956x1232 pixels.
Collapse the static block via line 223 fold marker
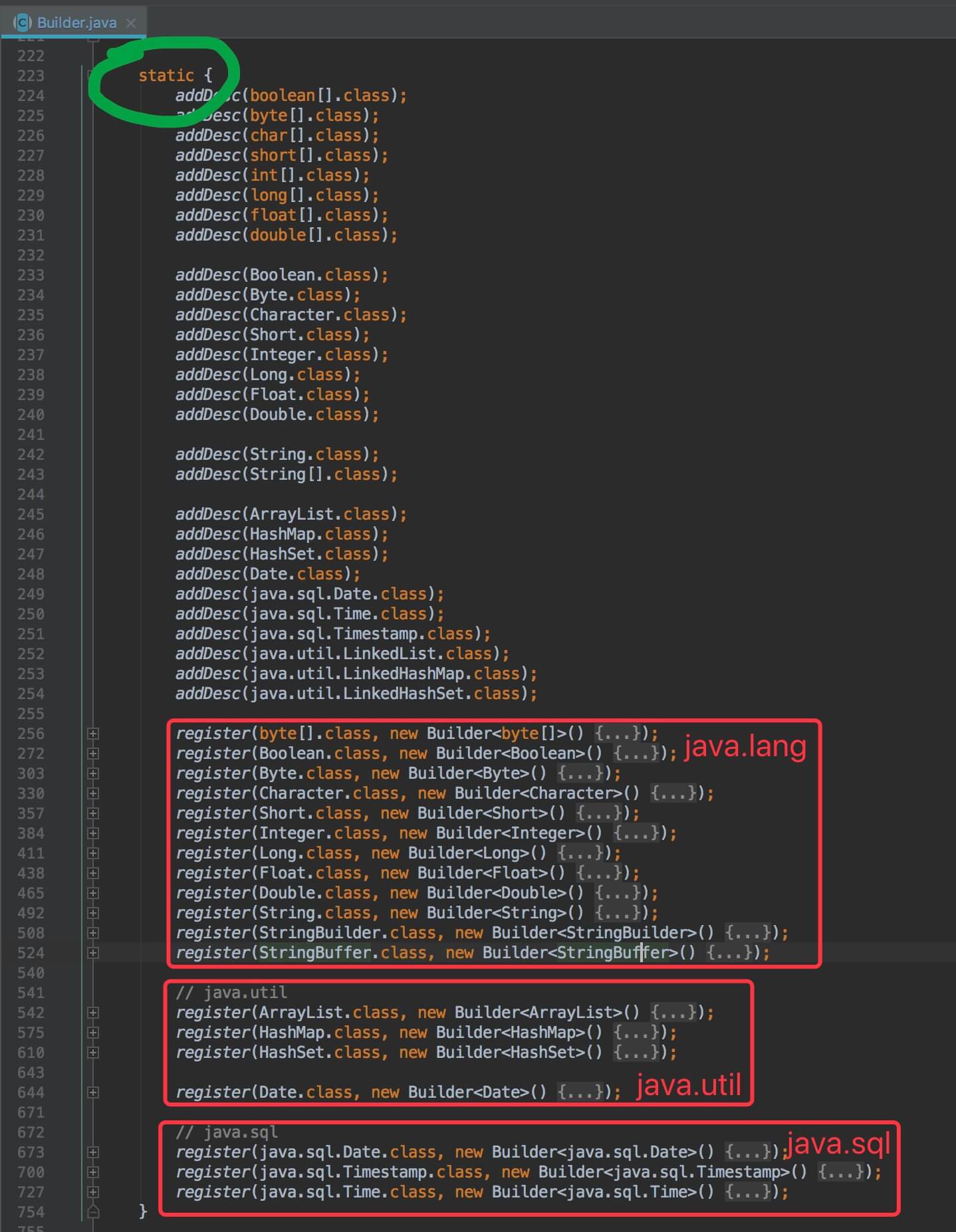93,74
